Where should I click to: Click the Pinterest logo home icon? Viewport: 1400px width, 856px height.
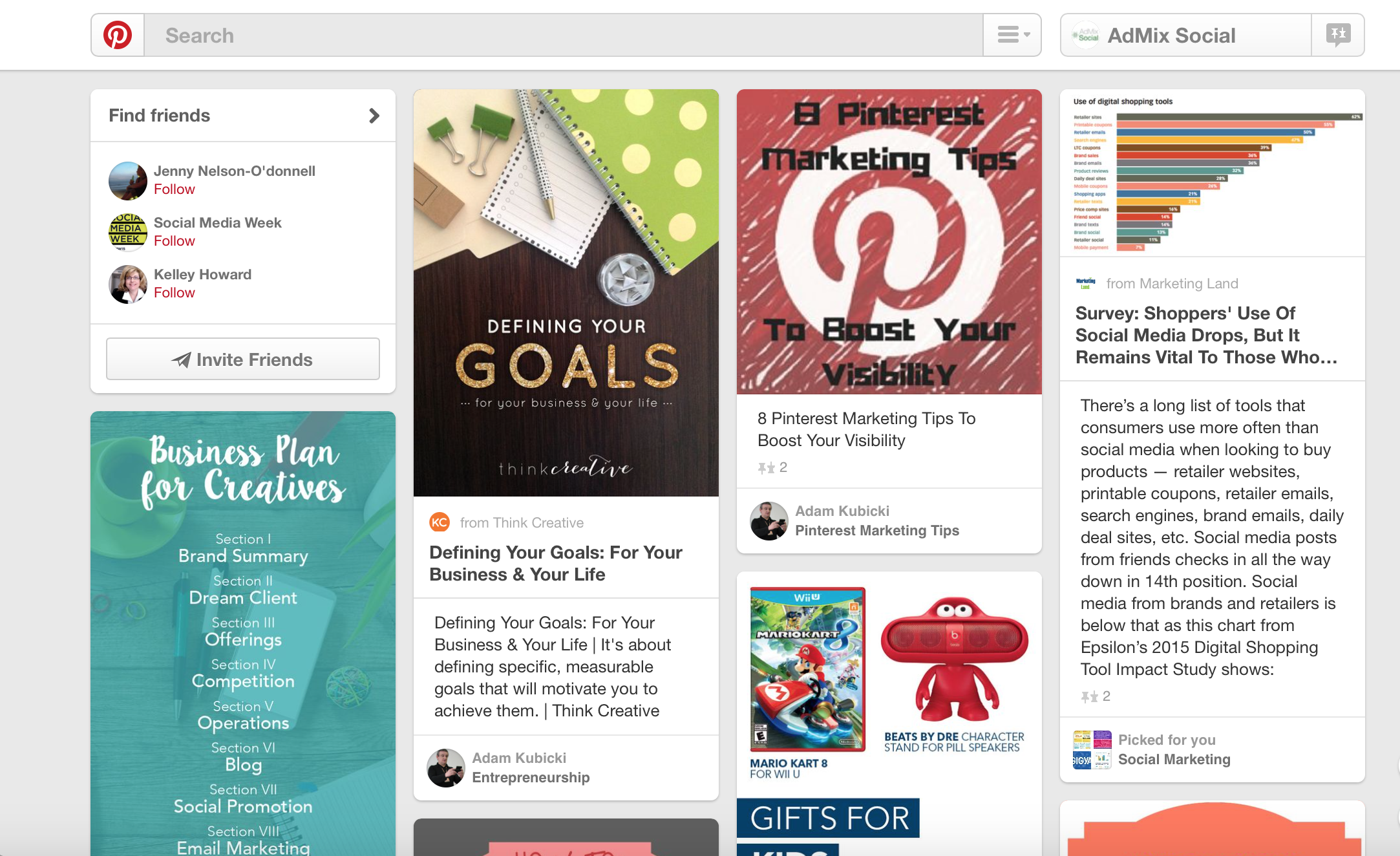(x=118, y=35)
